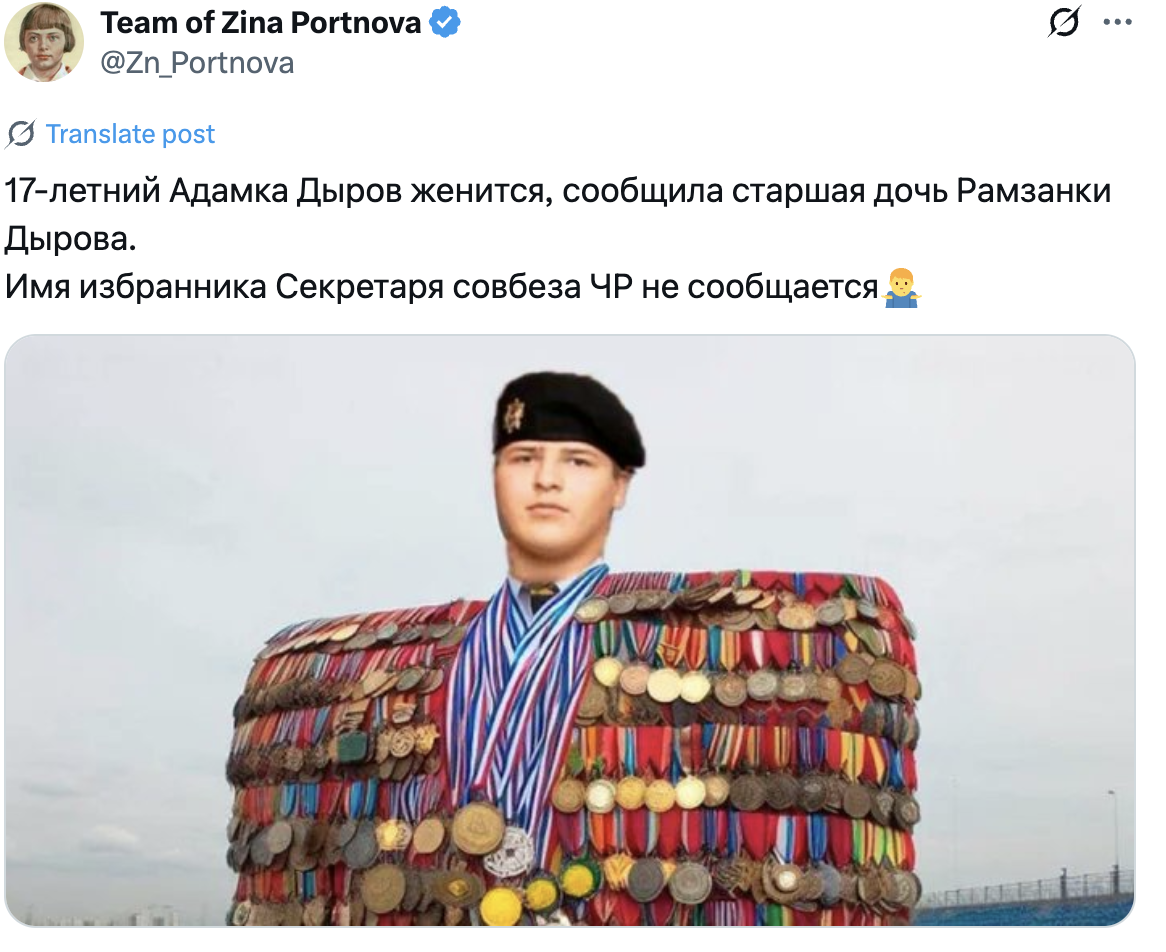1166x952 pixels.
Task: Click the Grok icon beside Translate post
Action: [21, 135]
